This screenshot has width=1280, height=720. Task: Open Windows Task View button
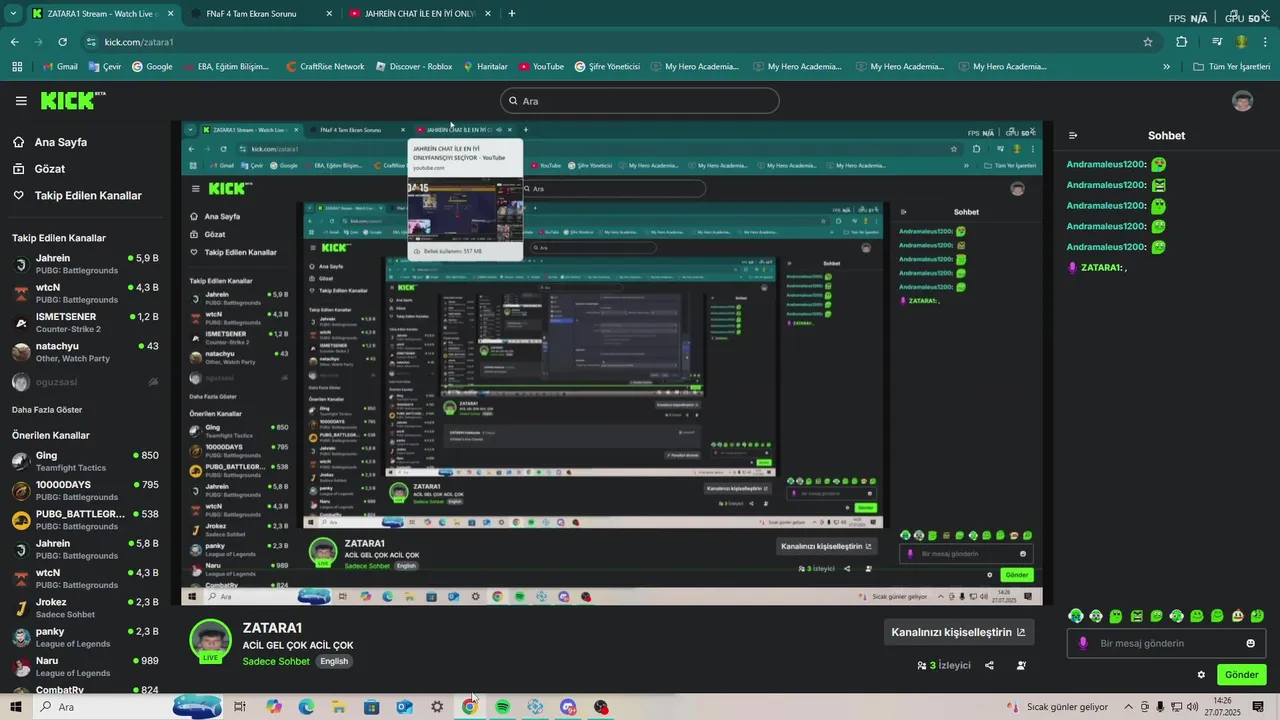(240, 707)
